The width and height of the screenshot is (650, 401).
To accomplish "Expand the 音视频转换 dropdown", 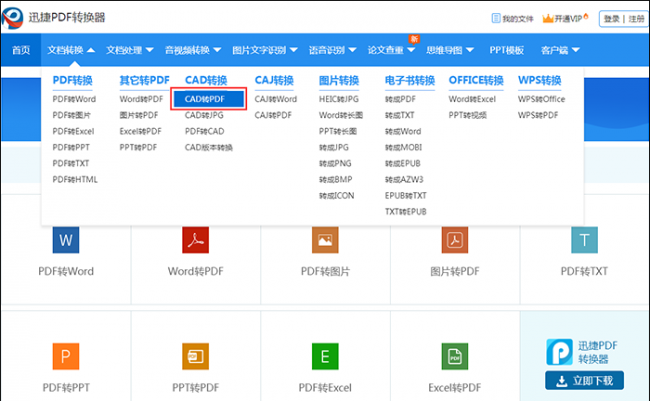I will pyautogui.click(x=217, y=50).
